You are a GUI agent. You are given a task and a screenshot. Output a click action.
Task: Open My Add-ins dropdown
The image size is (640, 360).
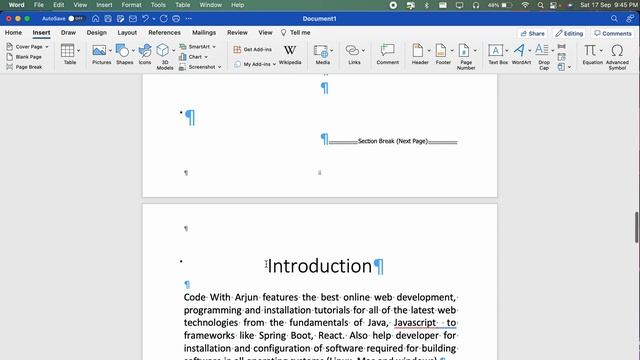255,64
